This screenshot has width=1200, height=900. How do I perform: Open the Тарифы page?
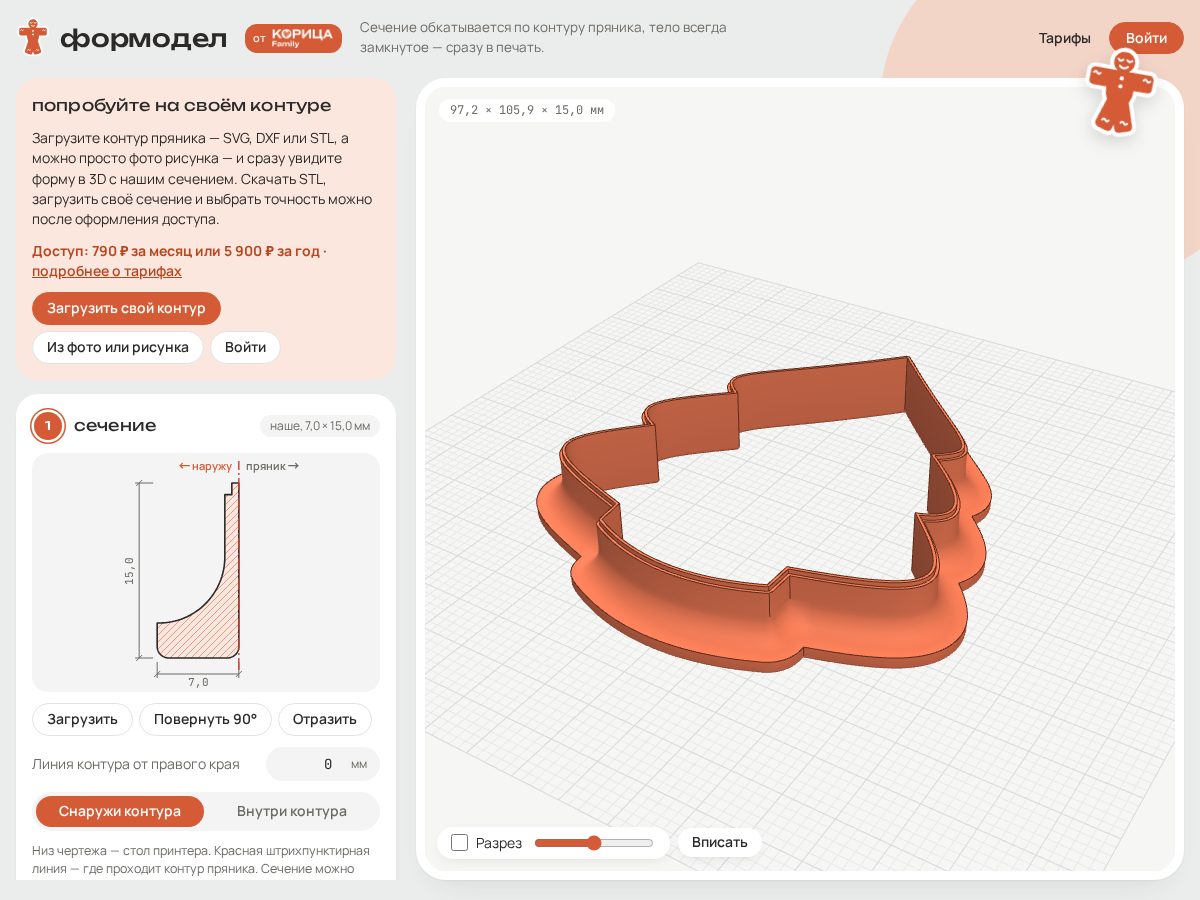point(1064,38)
